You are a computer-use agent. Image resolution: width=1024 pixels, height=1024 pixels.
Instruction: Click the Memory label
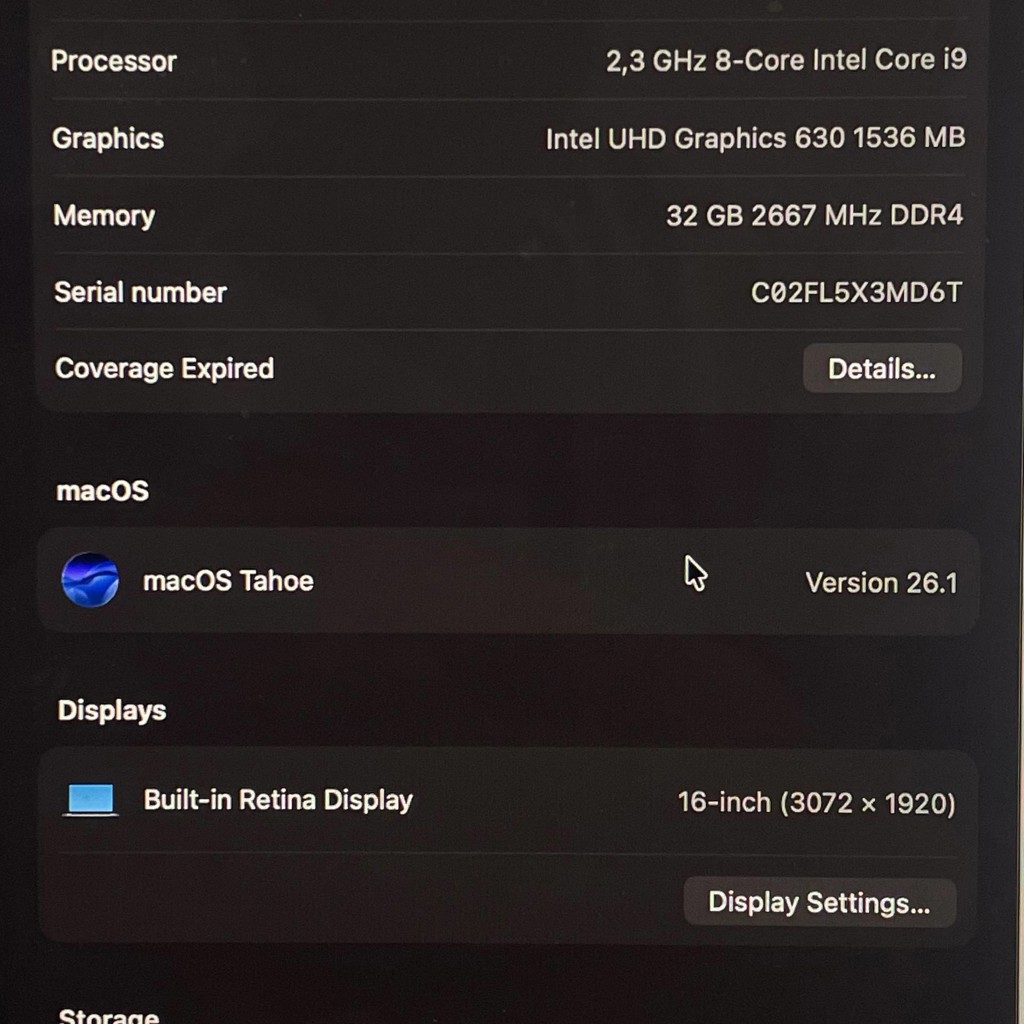[x=104, y=216]
